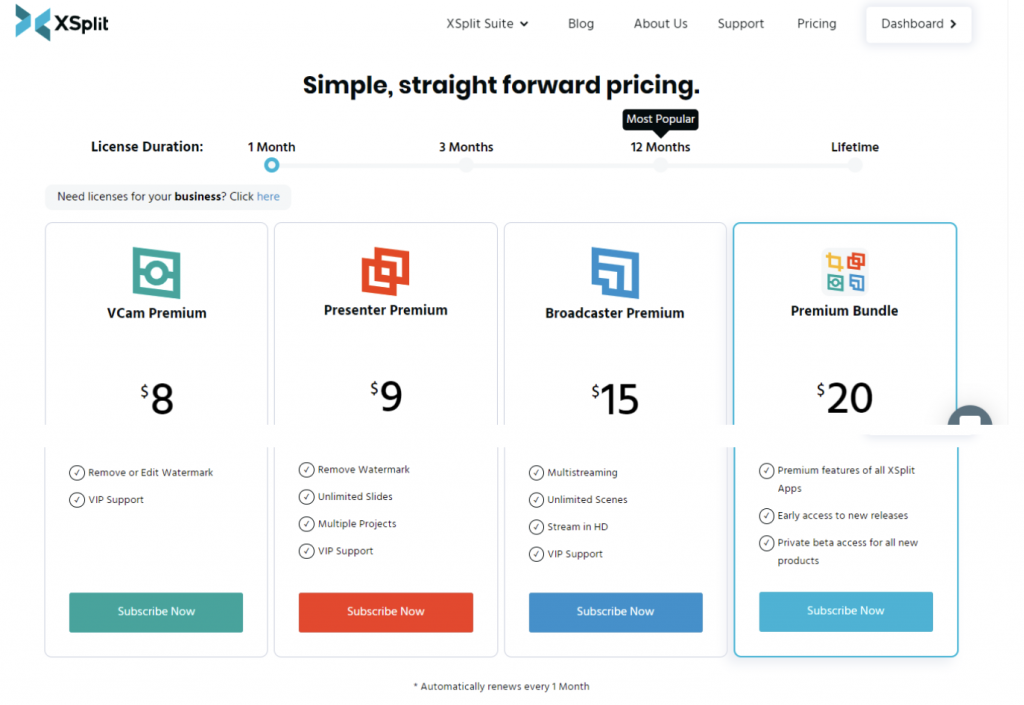Choose the 3 Months duration point
The height and width of the screenshot is (705, 1024).
pyautogui.click(x=466, y=165)
